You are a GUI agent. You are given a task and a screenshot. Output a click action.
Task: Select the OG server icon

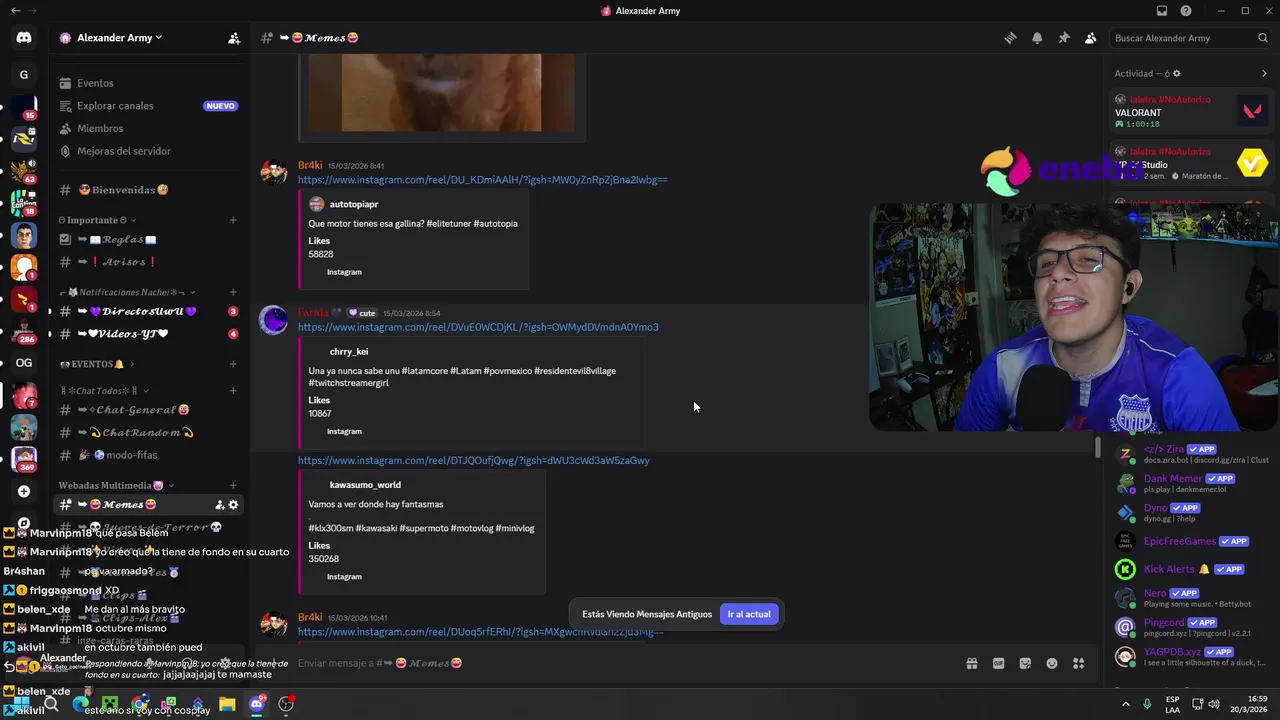pyautogui.click(x=24, y=363)
